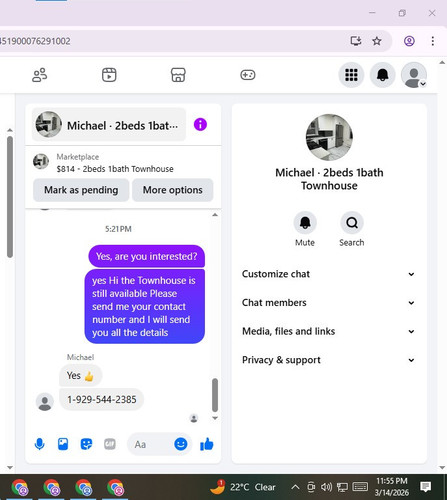Open the weather widget 22°C Clear
The height and width of the screenshot is (500, 447).
tap(243, 487)
